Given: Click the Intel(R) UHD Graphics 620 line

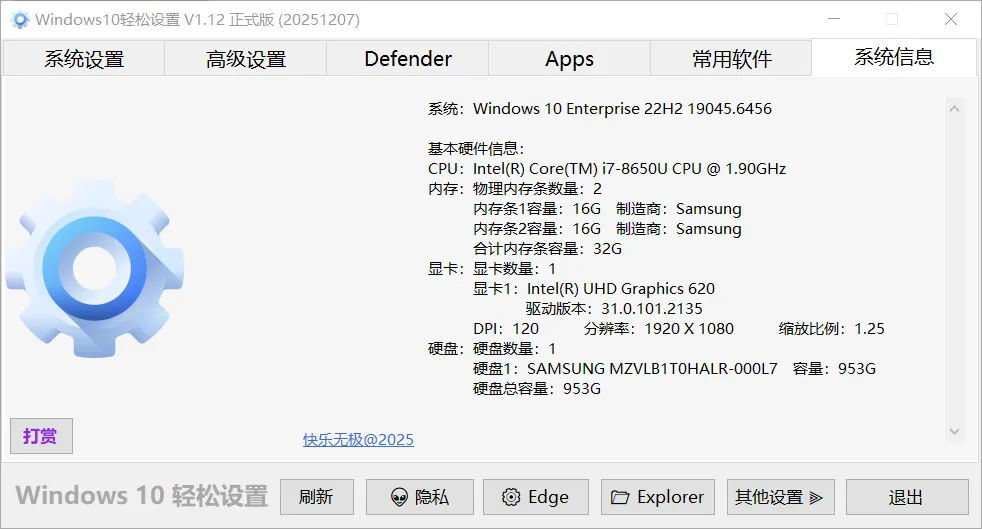Looking at the screenshot, I should [594, 289].
